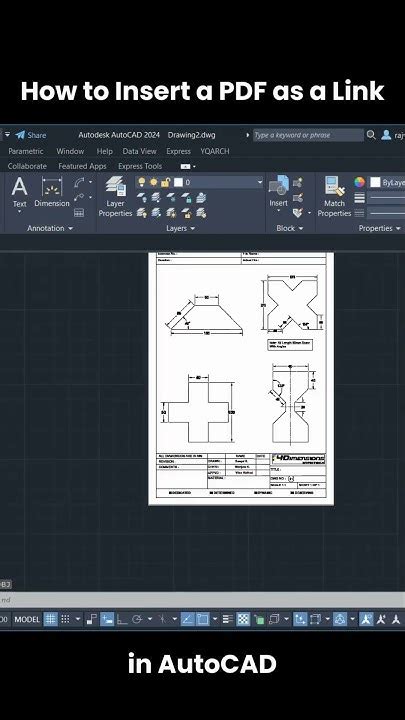This screenshot has width=405, height=720.
Task: Open the Parametric menu
Action: pos(26,151)
